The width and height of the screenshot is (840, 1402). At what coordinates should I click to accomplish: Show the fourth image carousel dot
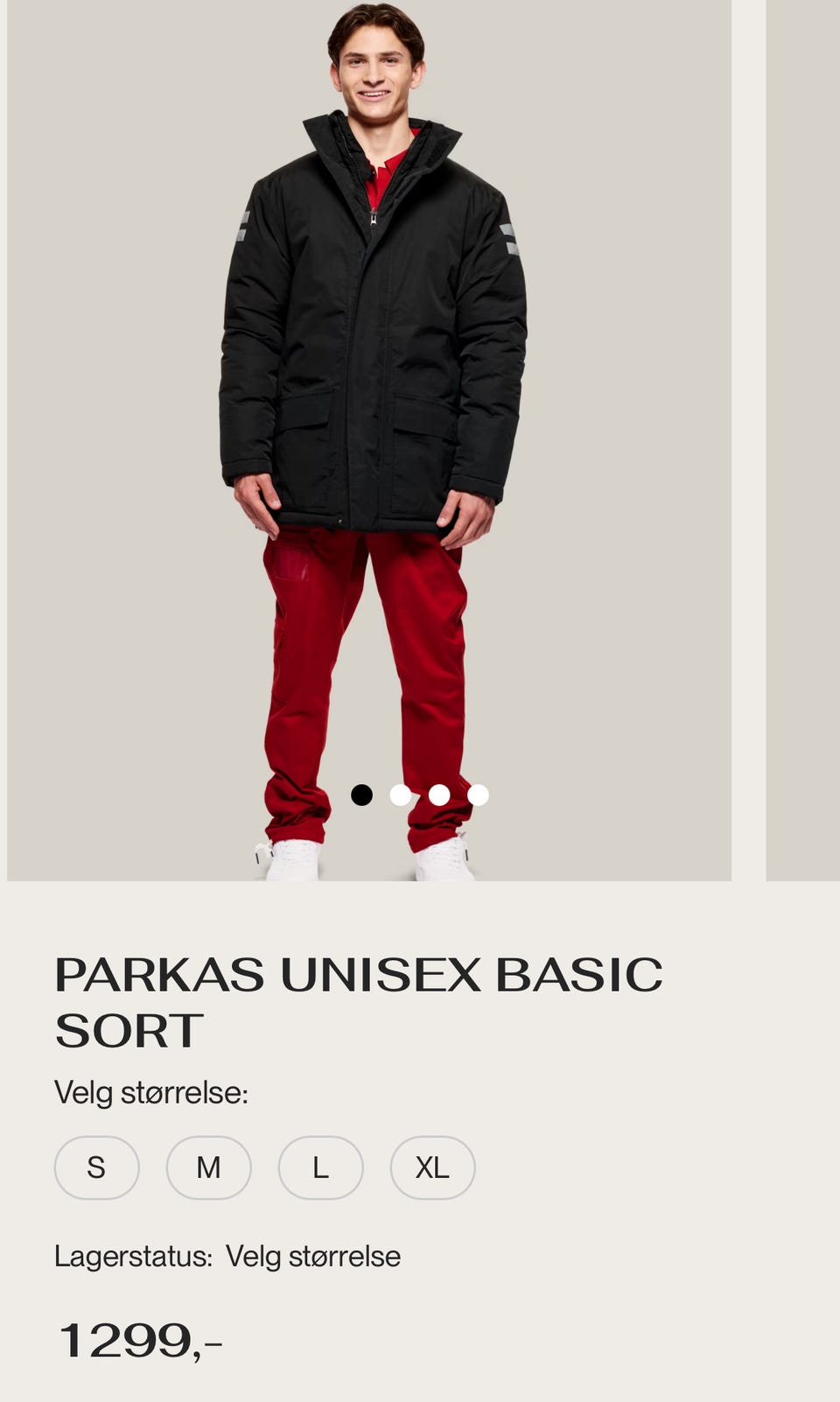pos(478,795)
